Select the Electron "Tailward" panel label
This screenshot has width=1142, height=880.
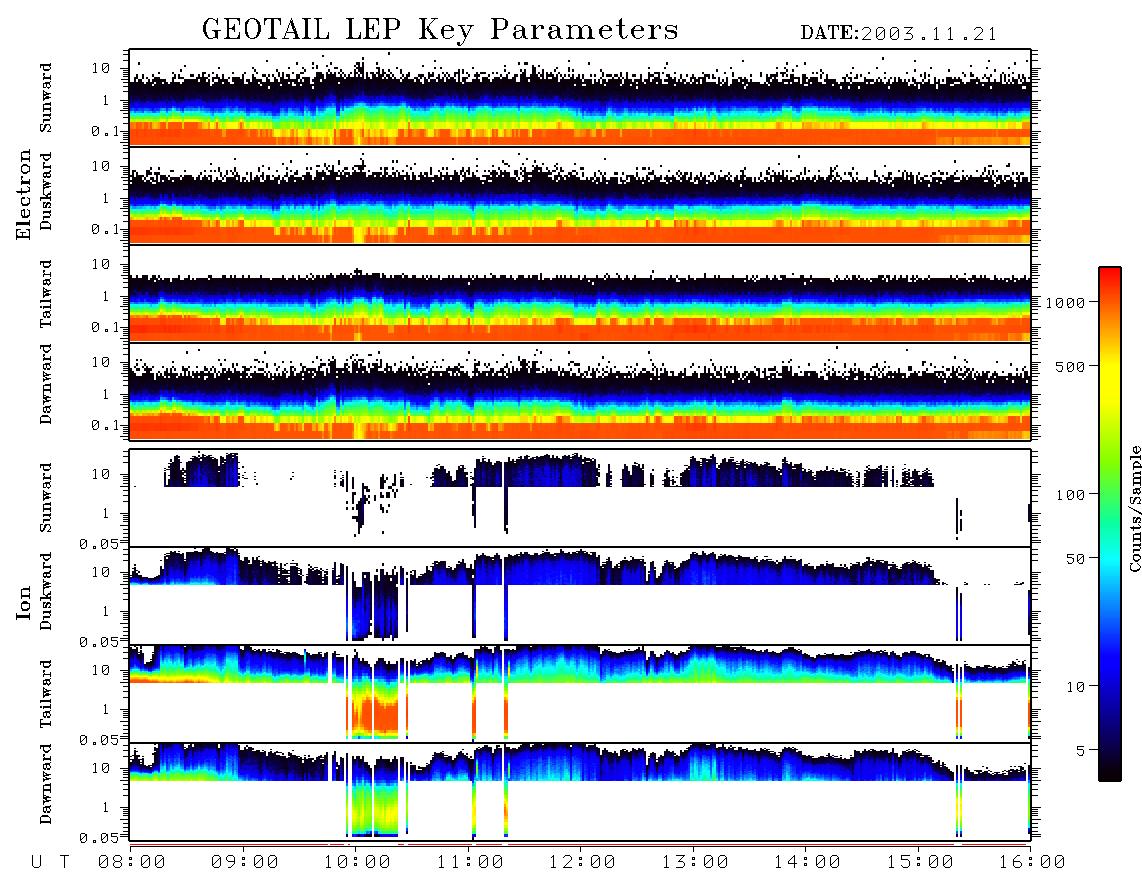pos(46,294)
